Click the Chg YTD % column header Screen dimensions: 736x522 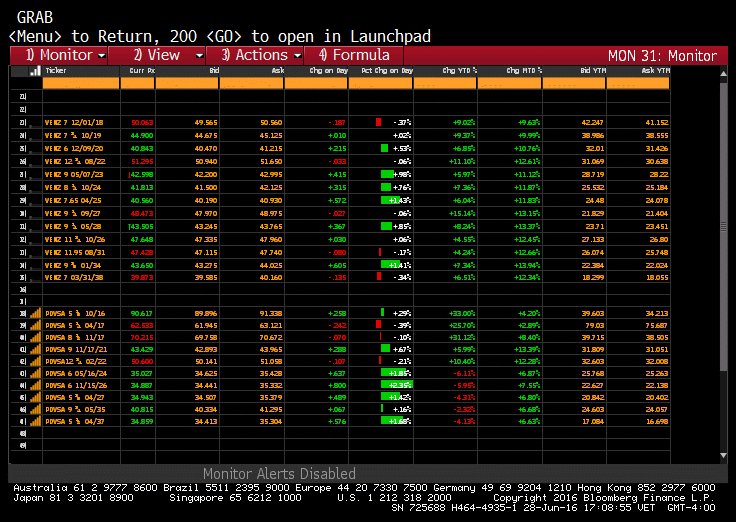click(460, 70)
